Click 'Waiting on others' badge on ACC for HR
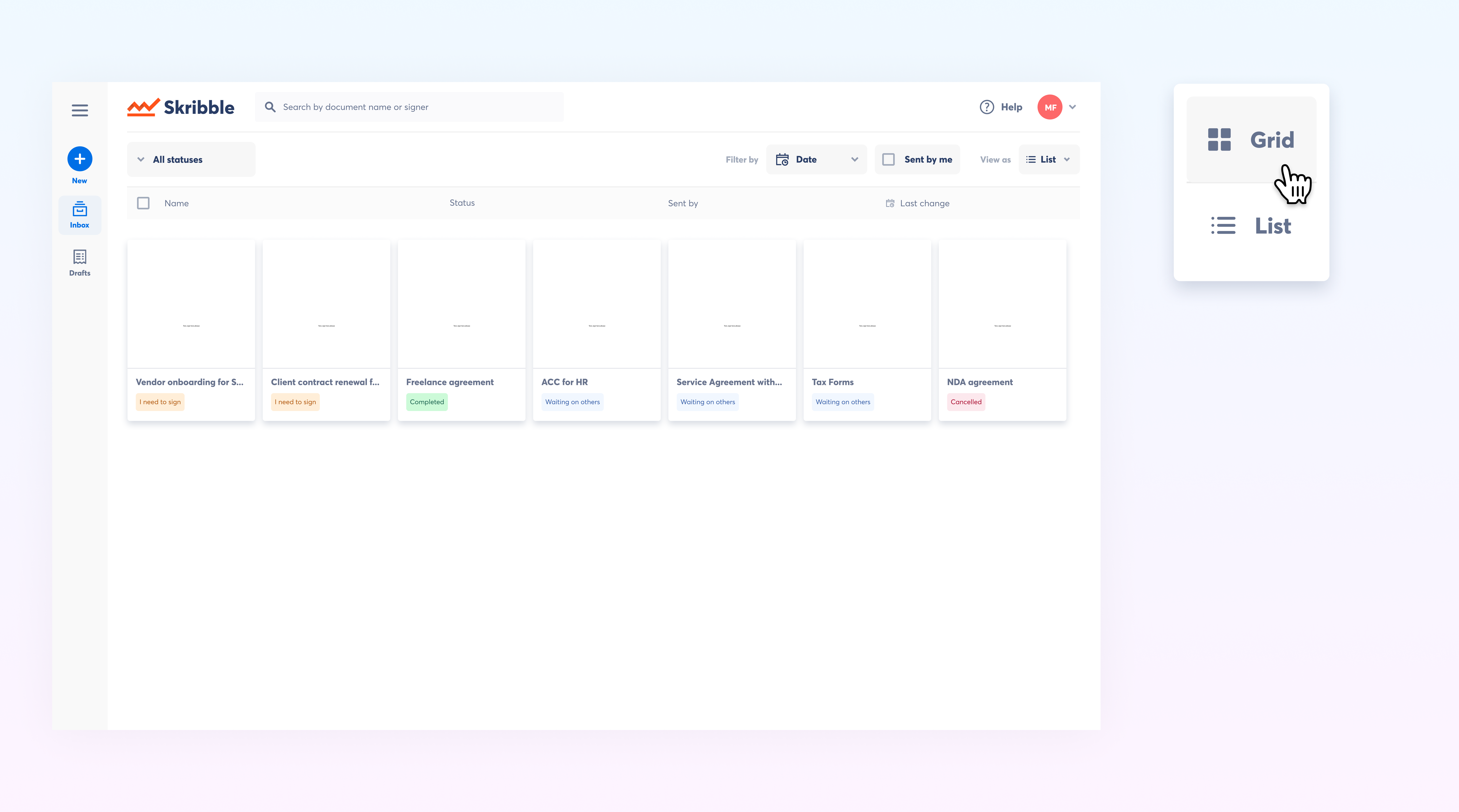The width and height of the screenshot is (1459, 812). 573,402
